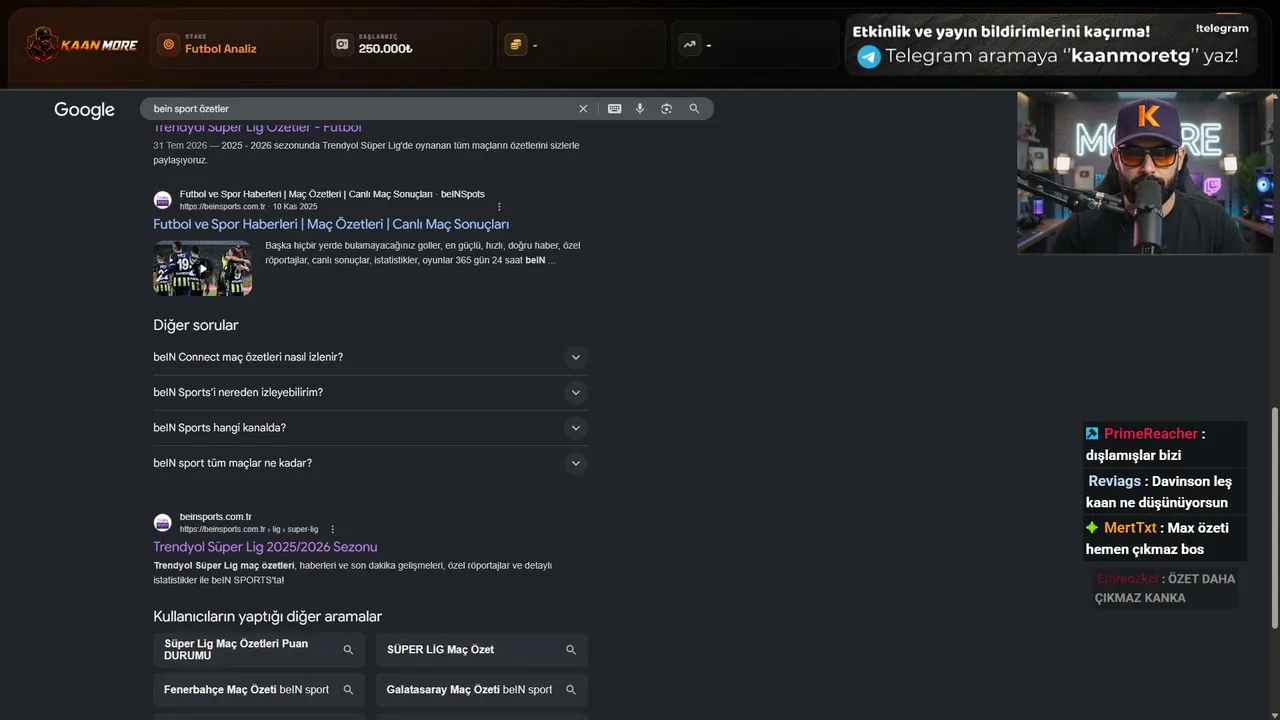
Task: Click Reviags' username in chat
Action: pos(1115,481)
